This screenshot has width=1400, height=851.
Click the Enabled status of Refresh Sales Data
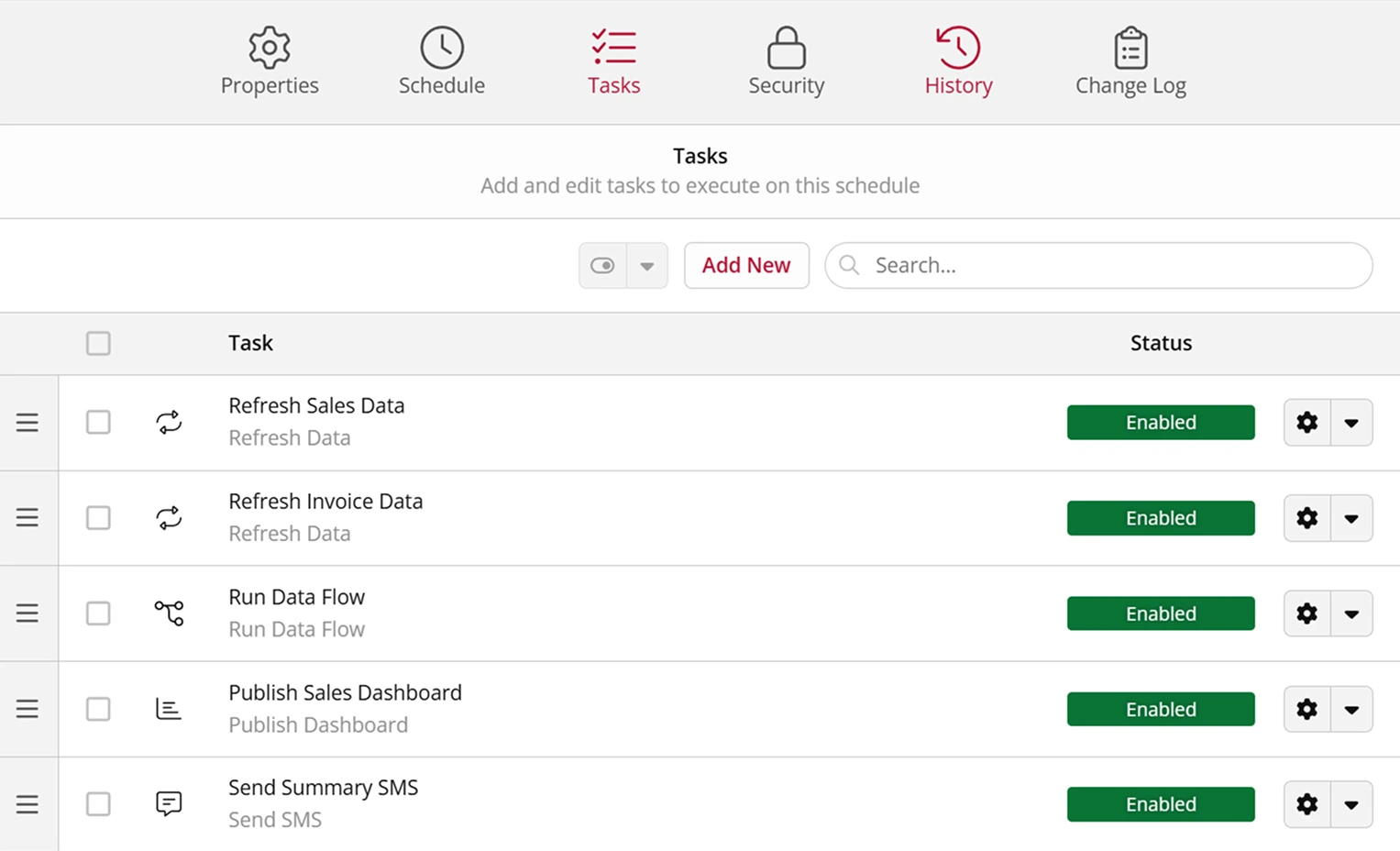click(1161, 422)
